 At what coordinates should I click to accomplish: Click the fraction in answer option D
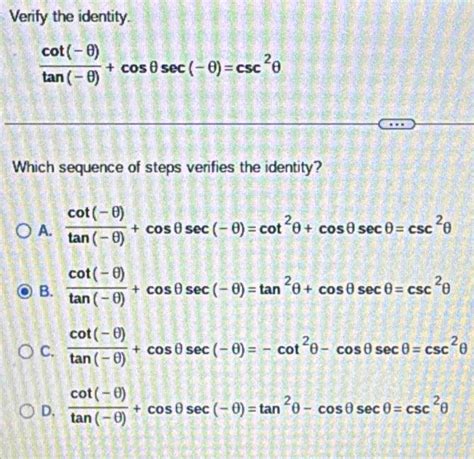[99, 406]
